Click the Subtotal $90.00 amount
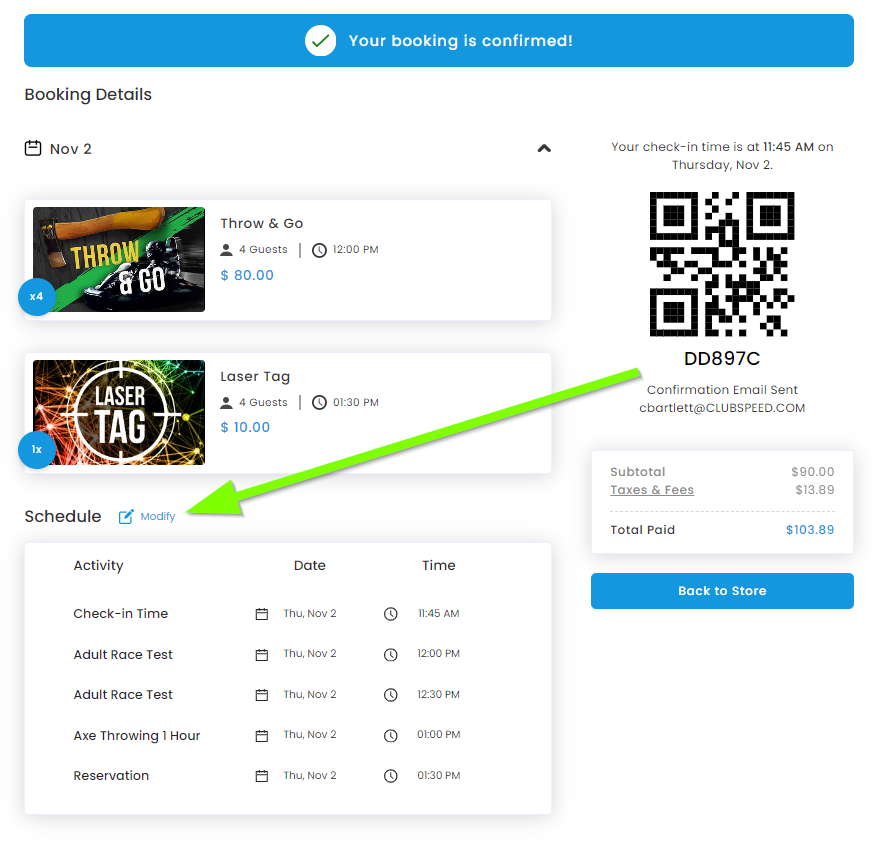 [812, 471]
